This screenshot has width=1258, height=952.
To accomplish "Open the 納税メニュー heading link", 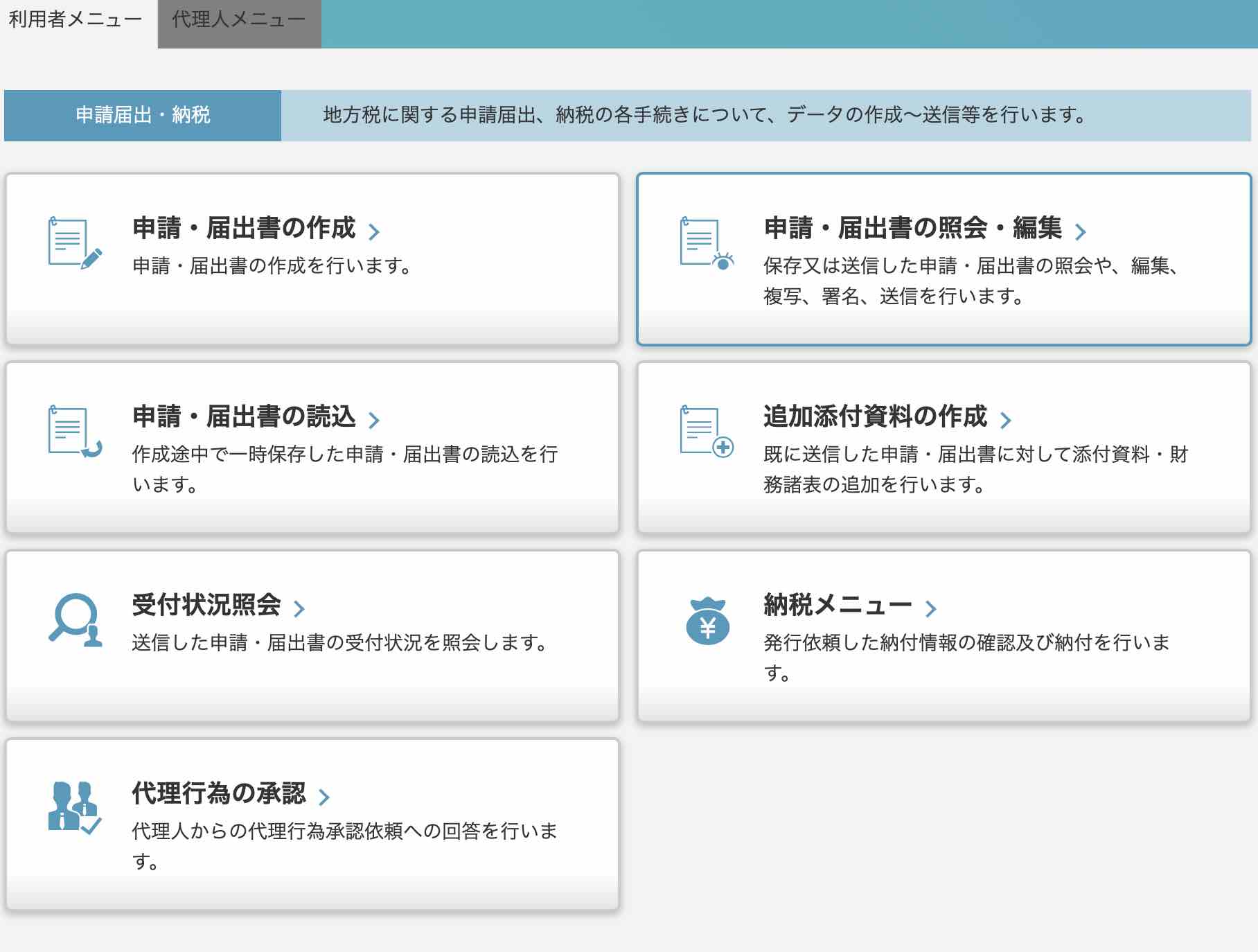I will (838, 606).
